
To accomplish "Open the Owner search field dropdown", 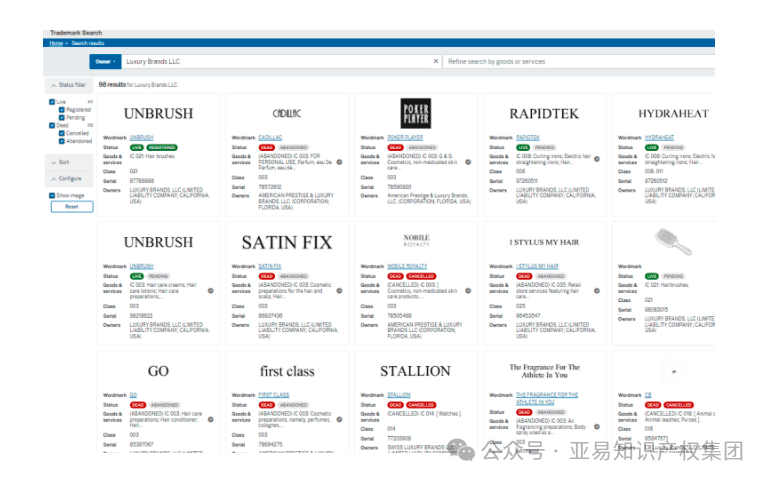I will coord(105,62).
